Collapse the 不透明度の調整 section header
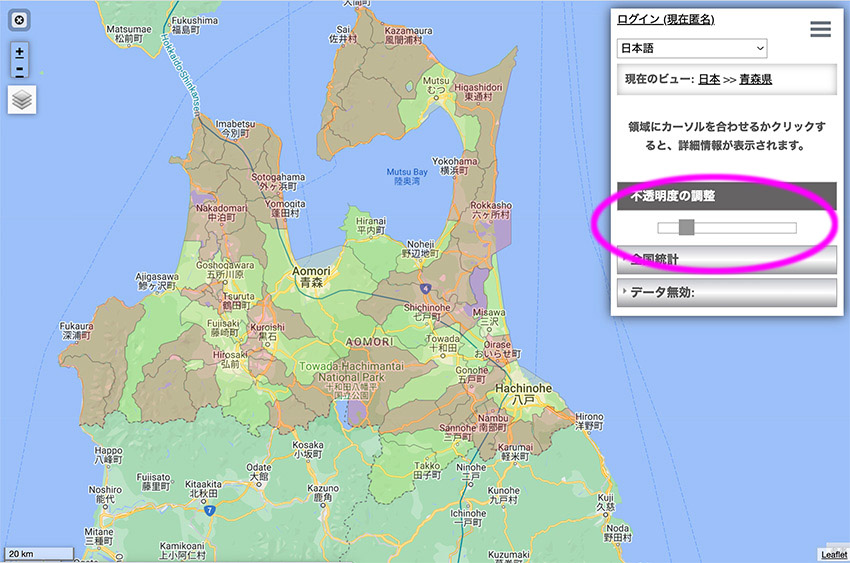Screen dimensions: 850x563 click(x=727, y=197)
